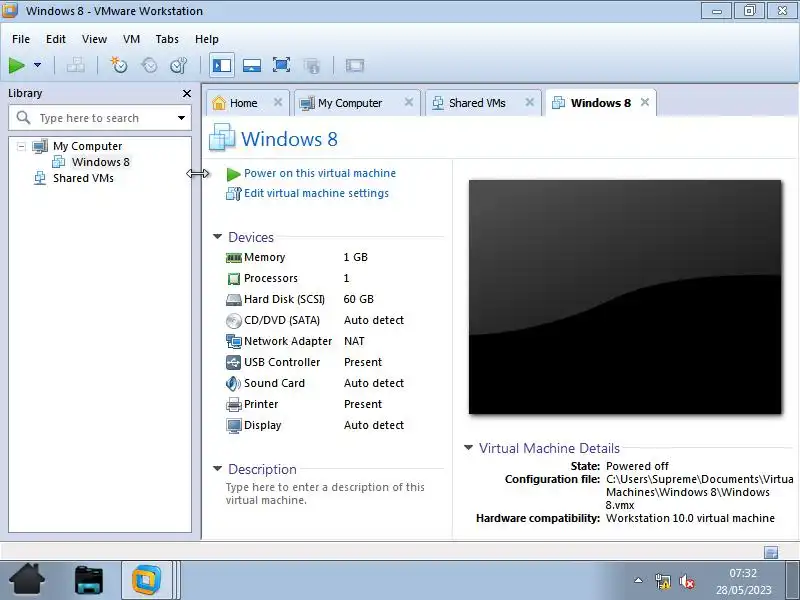Click the Library search field
This screenshot has height=600, width=800.
(99, 118)
